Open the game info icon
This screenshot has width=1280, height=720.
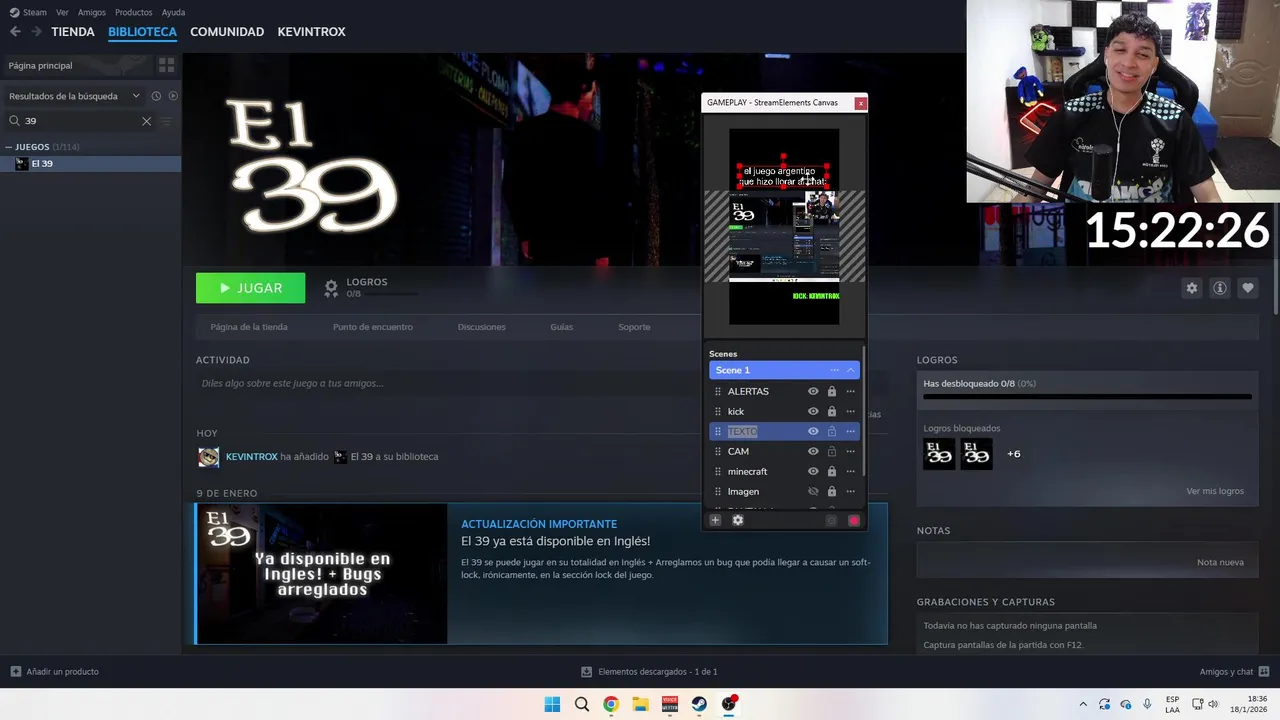(1219, 288)
